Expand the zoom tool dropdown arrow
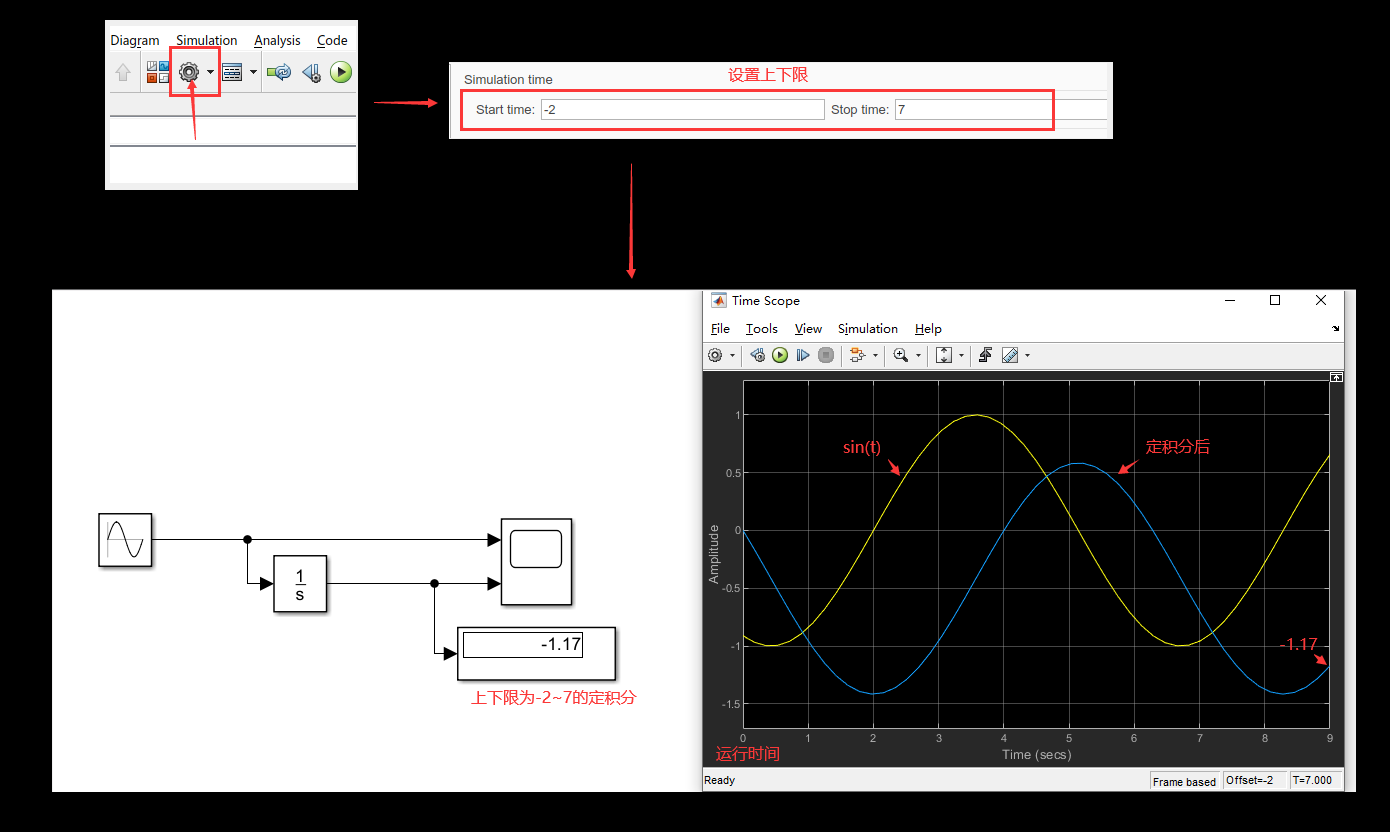1390x832 pixels. [918, 355]
